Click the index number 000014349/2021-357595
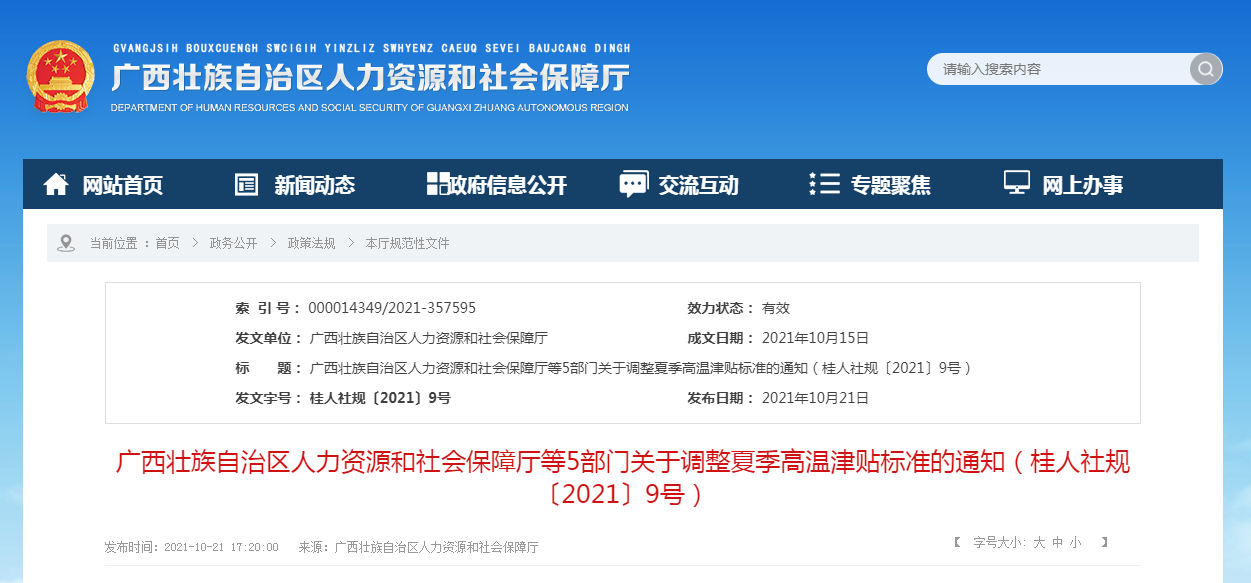 [x=392, y=308]
